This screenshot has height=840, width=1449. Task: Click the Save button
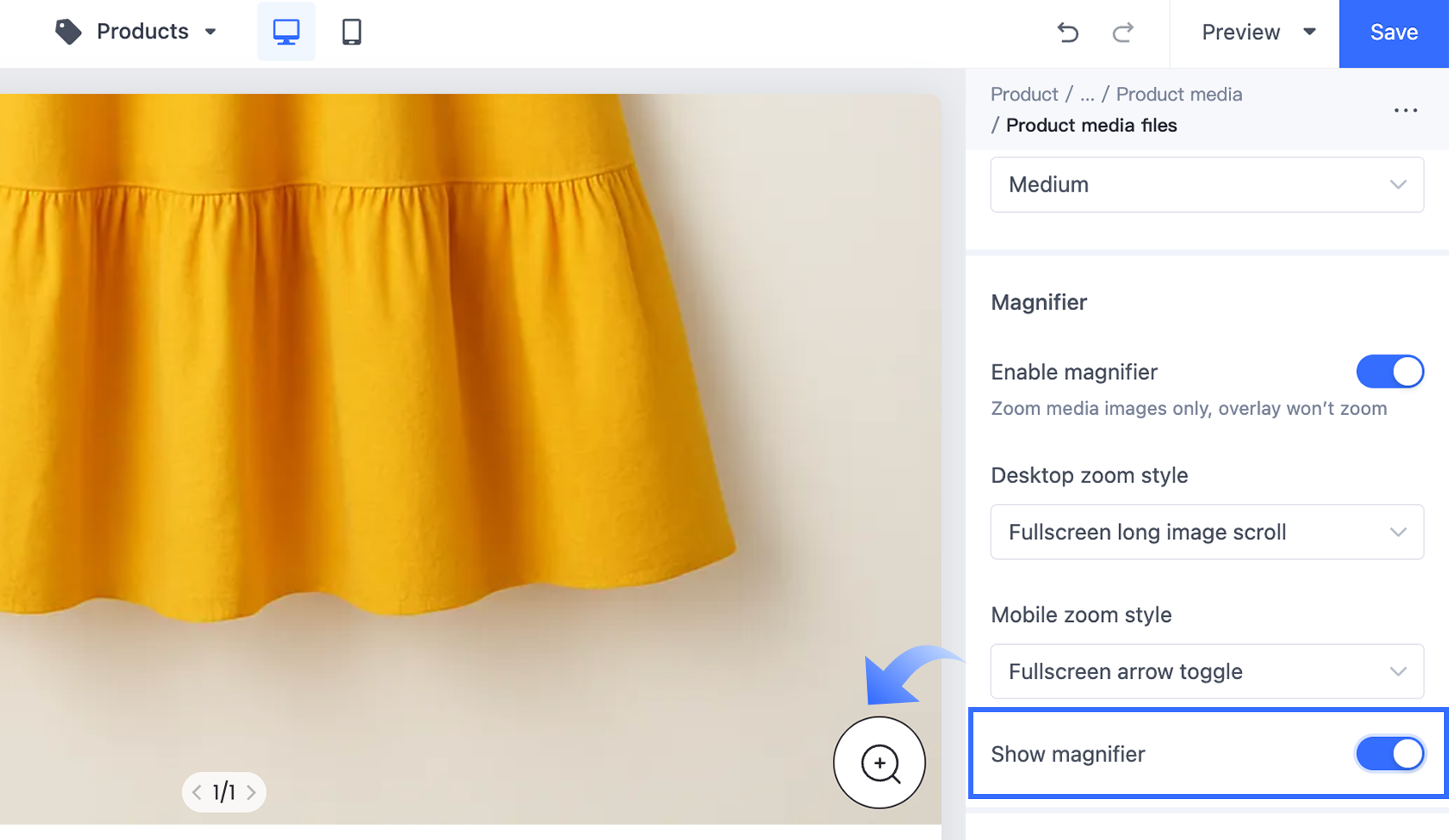pos(1393,32)
